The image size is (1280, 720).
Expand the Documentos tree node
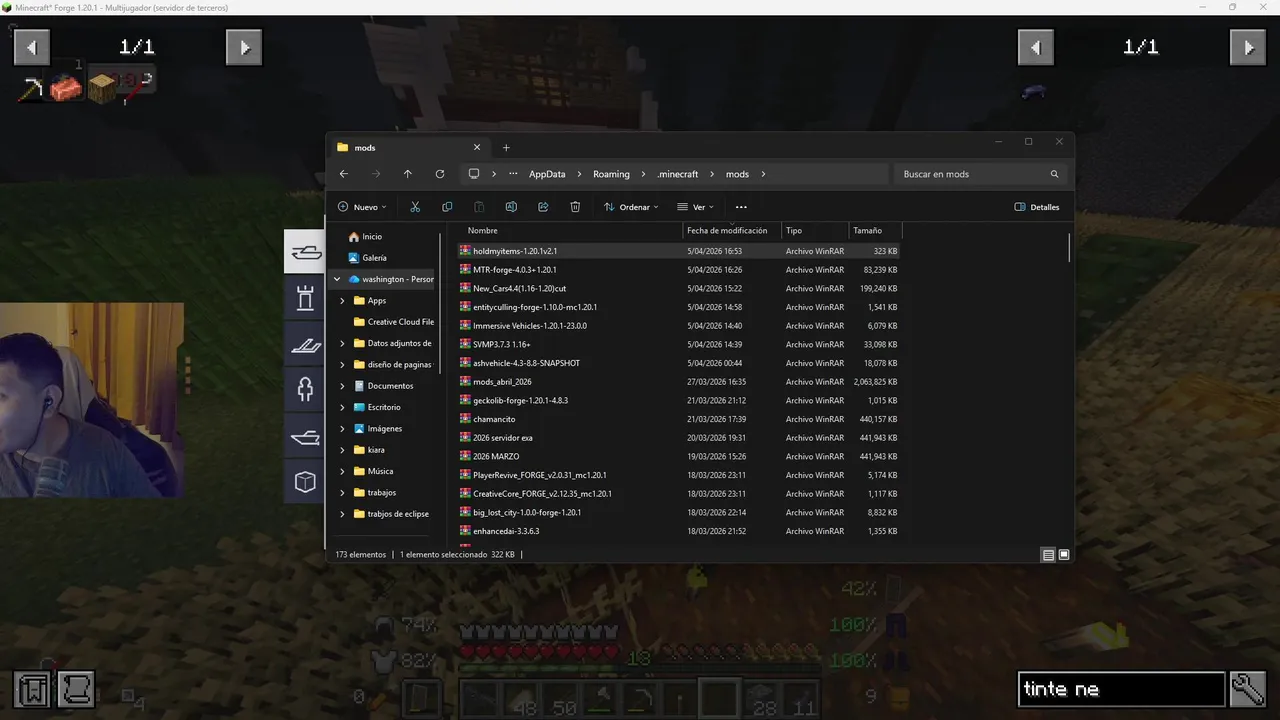(343, 386)
